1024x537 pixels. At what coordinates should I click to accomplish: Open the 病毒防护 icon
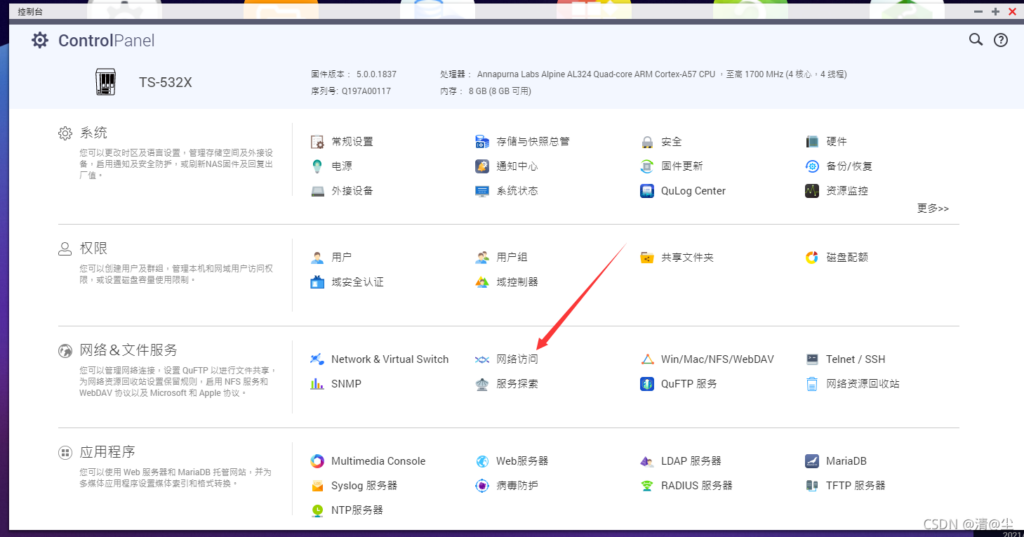click(482, 486)
